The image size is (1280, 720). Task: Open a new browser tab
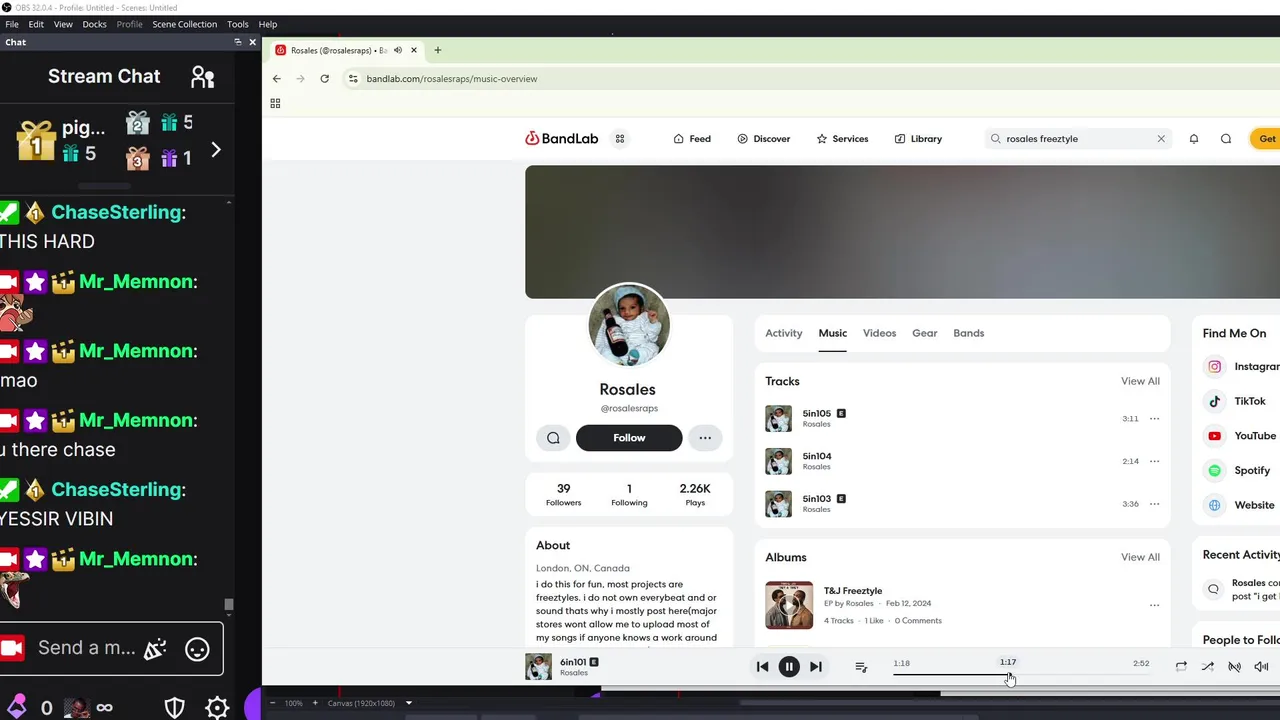coord(437,50)
